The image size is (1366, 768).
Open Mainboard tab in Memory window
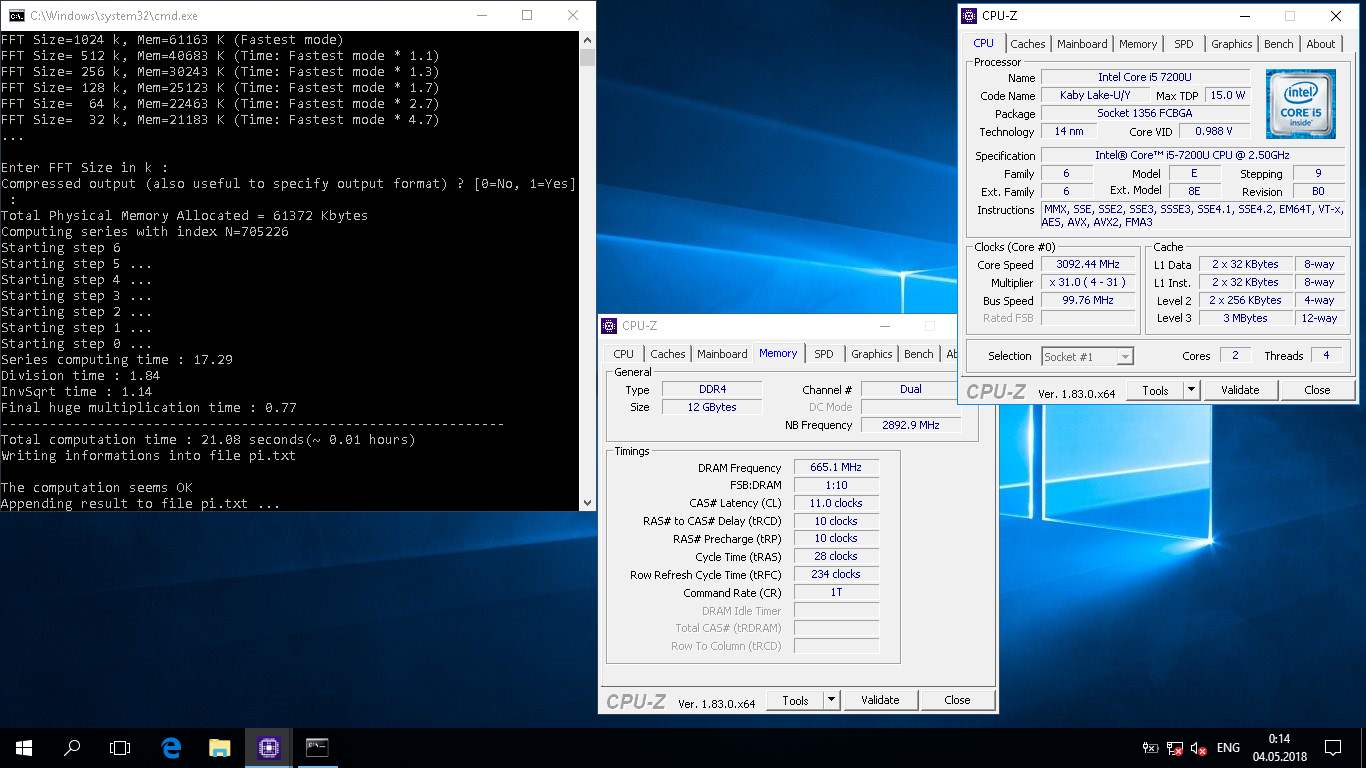(722, 354)
